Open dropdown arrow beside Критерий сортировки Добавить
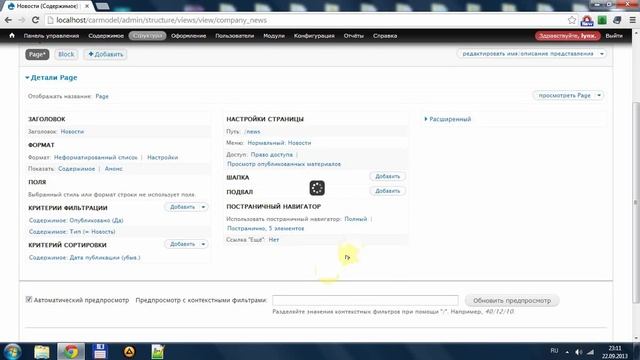Screen dimensions: 640x360 pyautogui.click(x=203, y=244)
